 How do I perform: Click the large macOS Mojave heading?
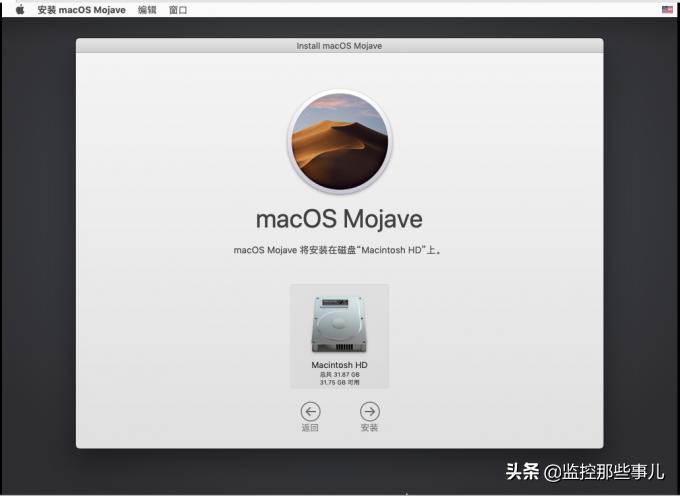click(339, 219)
